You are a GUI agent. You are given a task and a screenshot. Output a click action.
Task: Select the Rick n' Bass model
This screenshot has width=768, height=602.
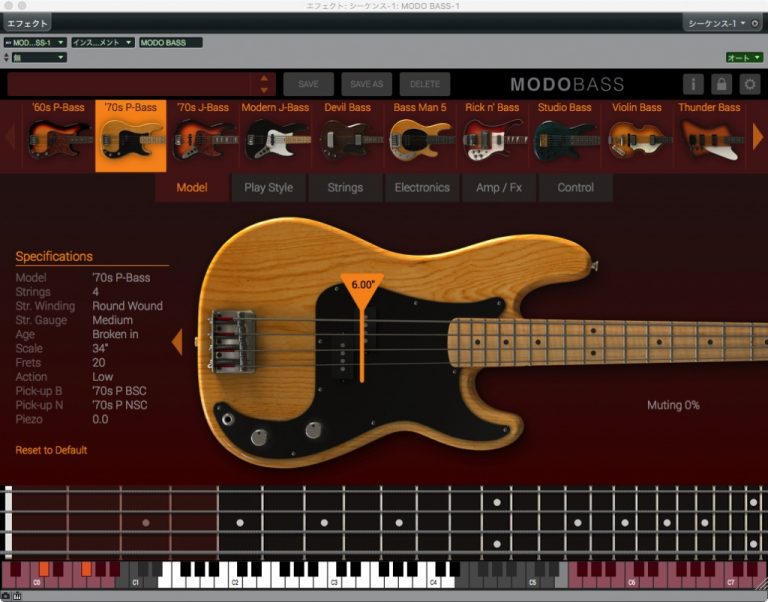pos(492,136)
